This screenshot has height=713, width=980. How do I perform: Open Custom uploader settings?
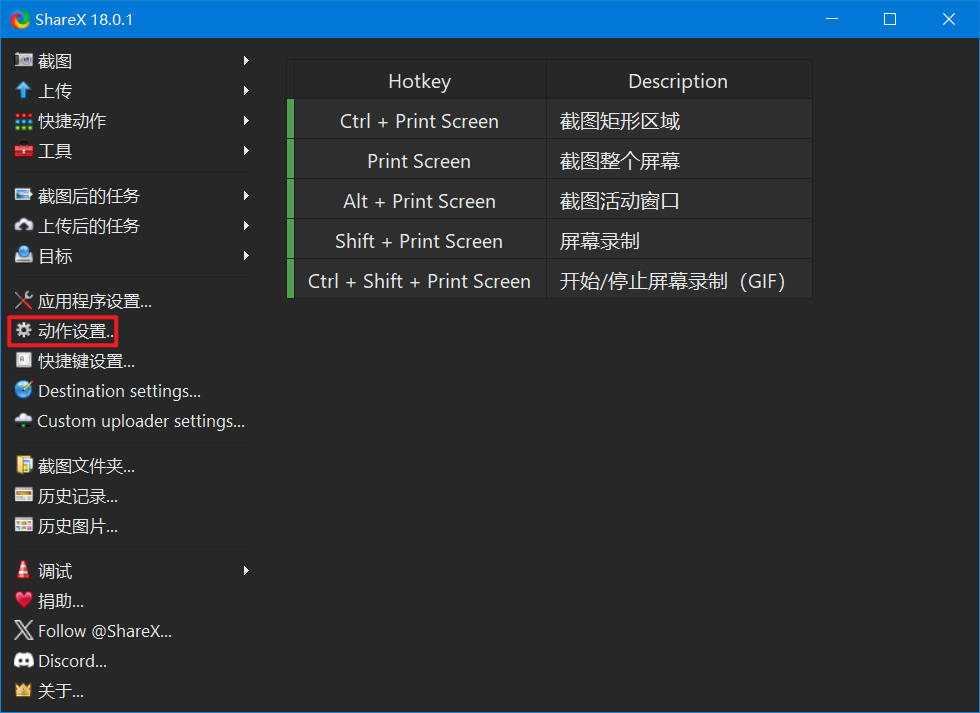click(140, 421)
